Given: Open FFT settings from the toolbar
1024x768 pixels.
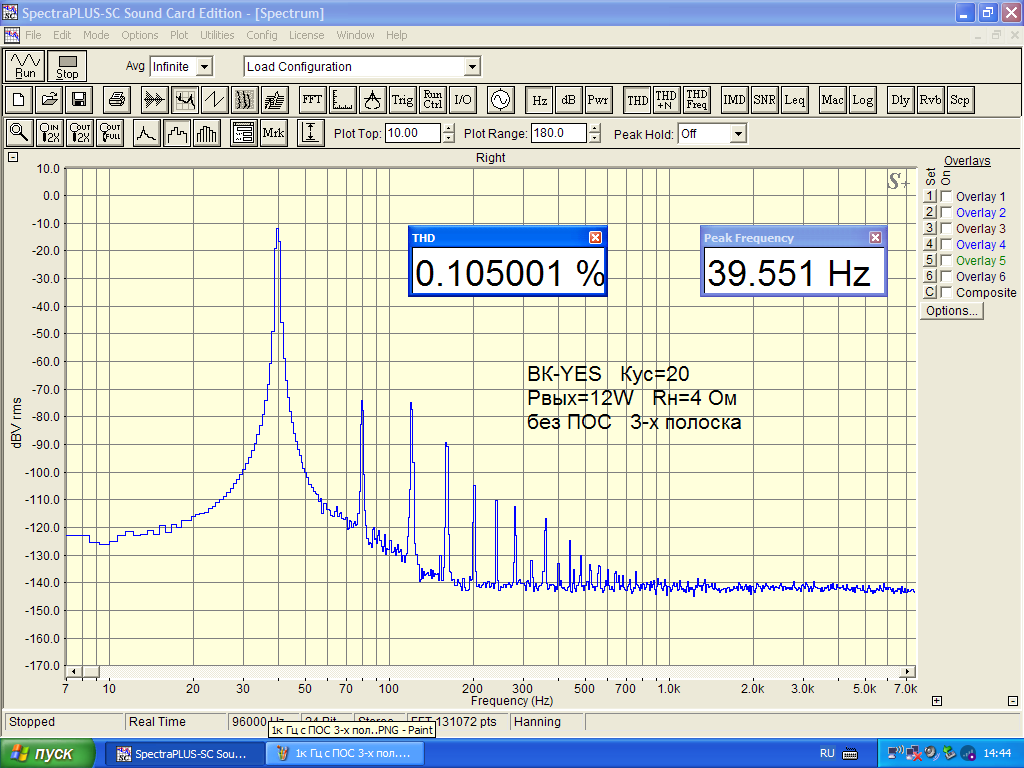Looking at the screenshot, I should point(312,100).
